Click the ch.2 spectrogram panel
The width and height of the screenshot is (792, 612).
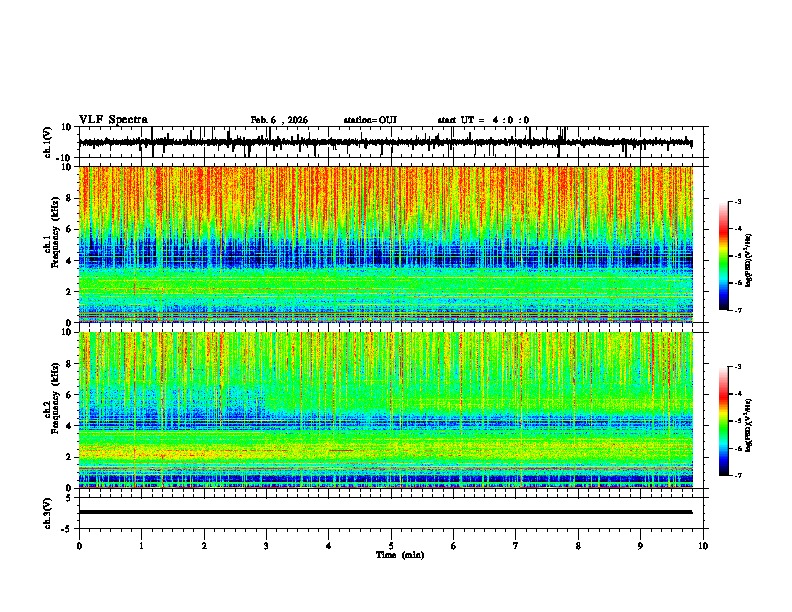coord(386,410)
